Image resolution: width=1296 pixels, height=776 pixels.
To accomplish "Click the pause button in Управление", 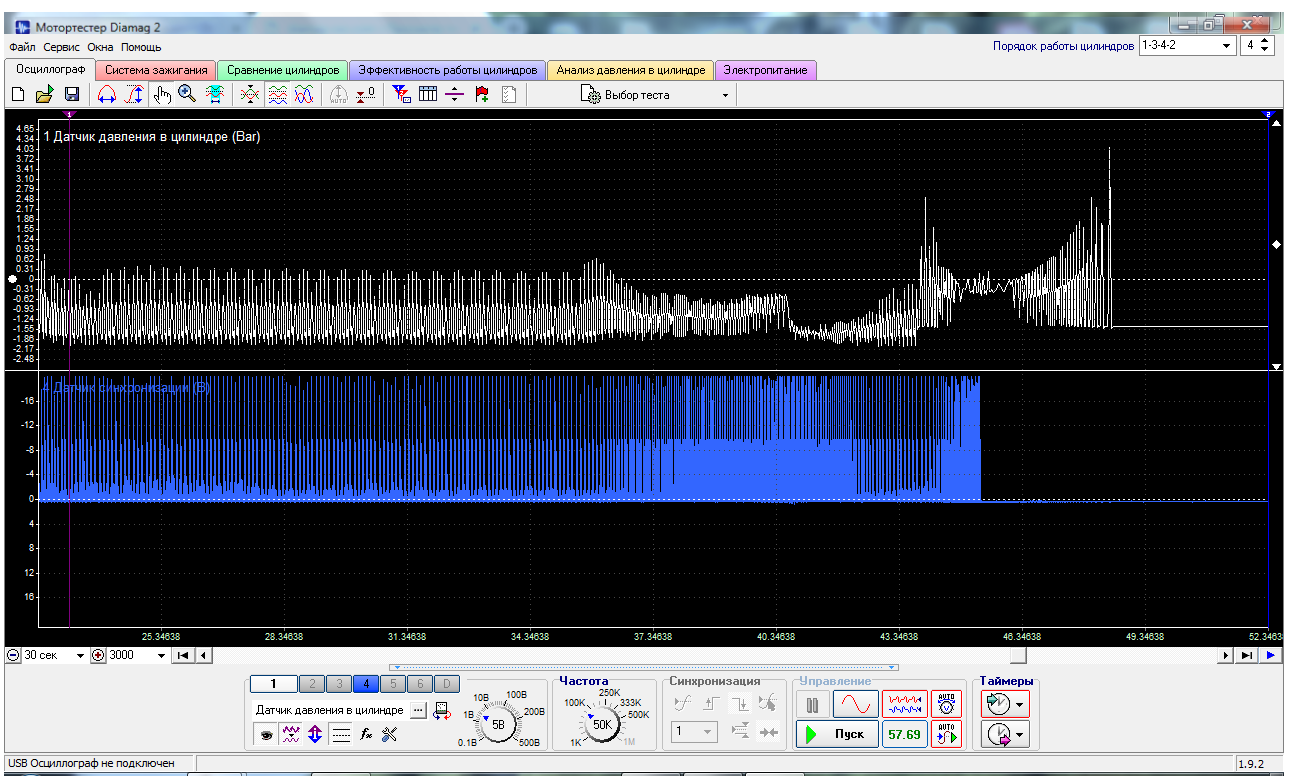I will 812,704.
